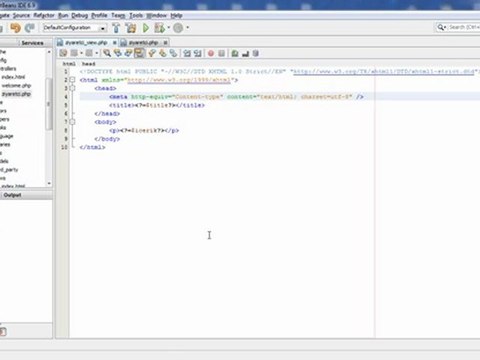Open the Tools menu
Screen dimensions: 480x360
tap(136, 15)
